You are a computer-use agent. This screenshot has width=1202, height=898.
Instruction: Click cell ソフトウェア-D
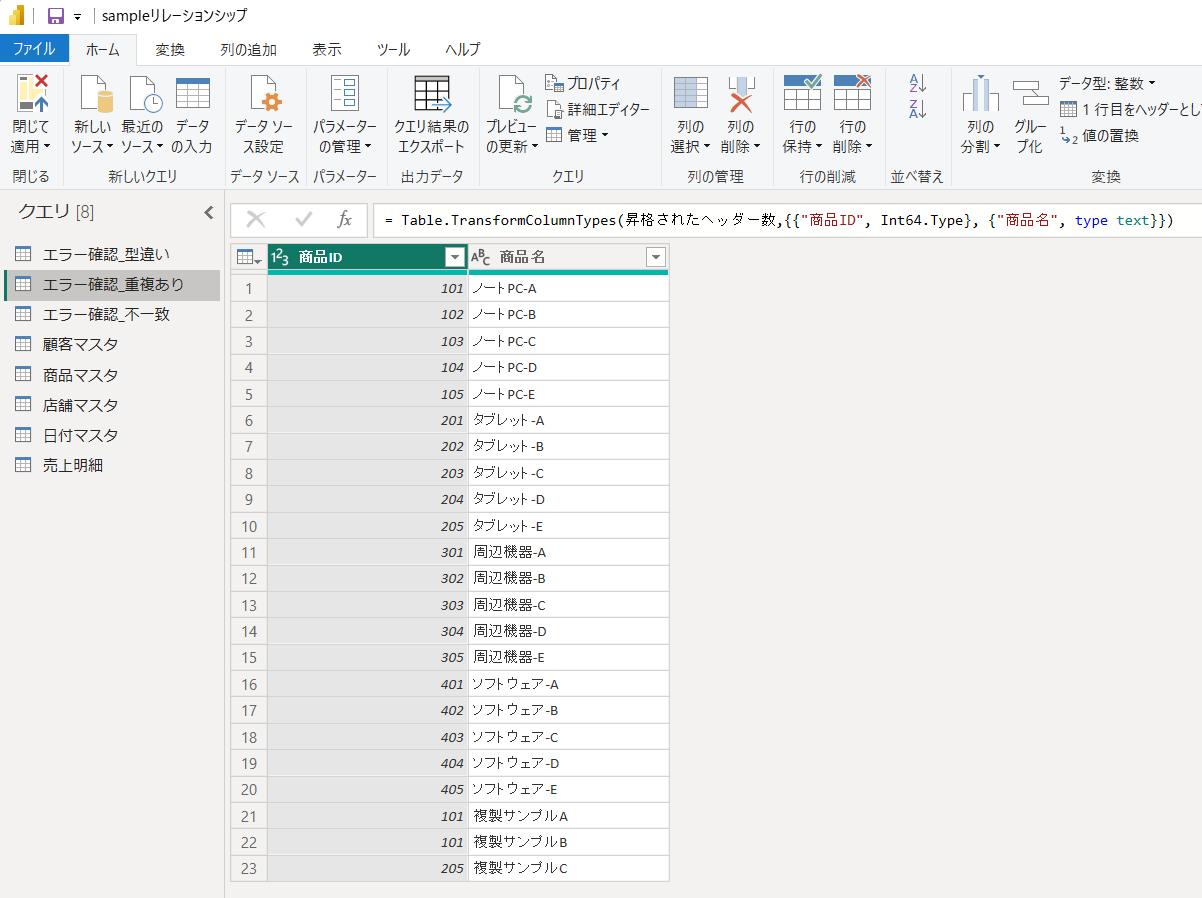(568, 763)
